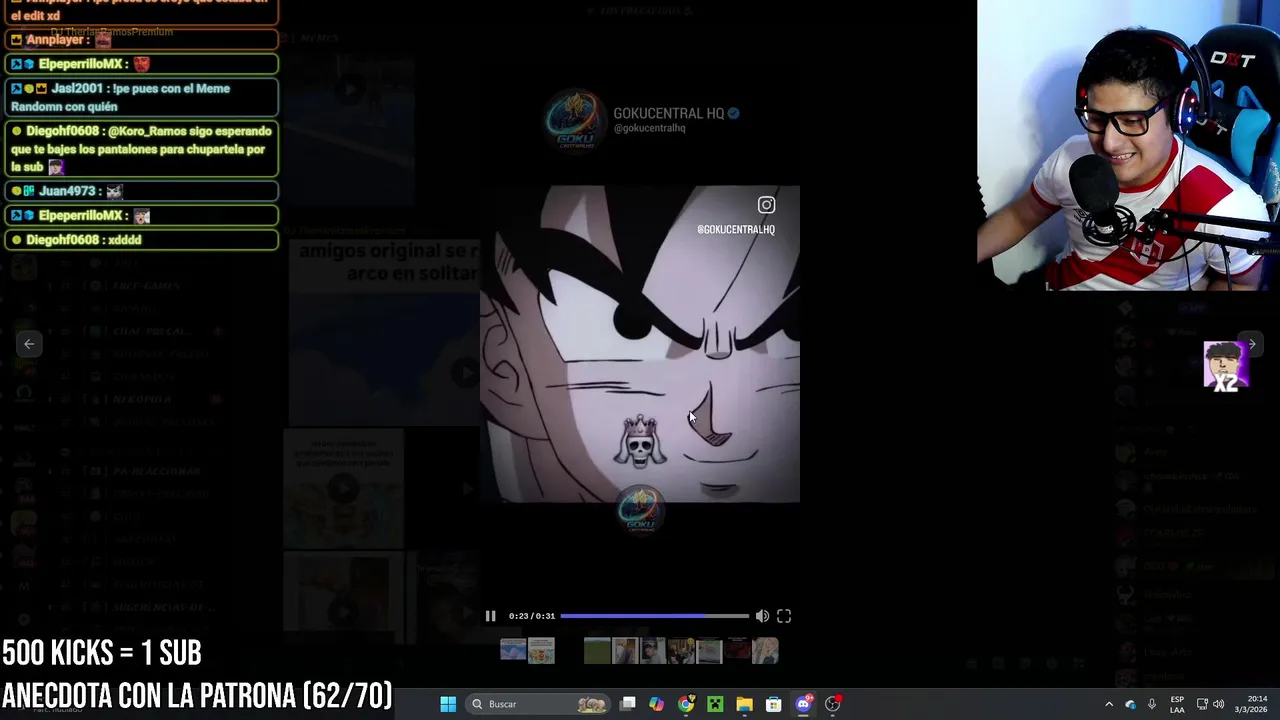Launch Copilot from the taskbar
This screenshot has height=720, width=1280.
coord(656,704)
